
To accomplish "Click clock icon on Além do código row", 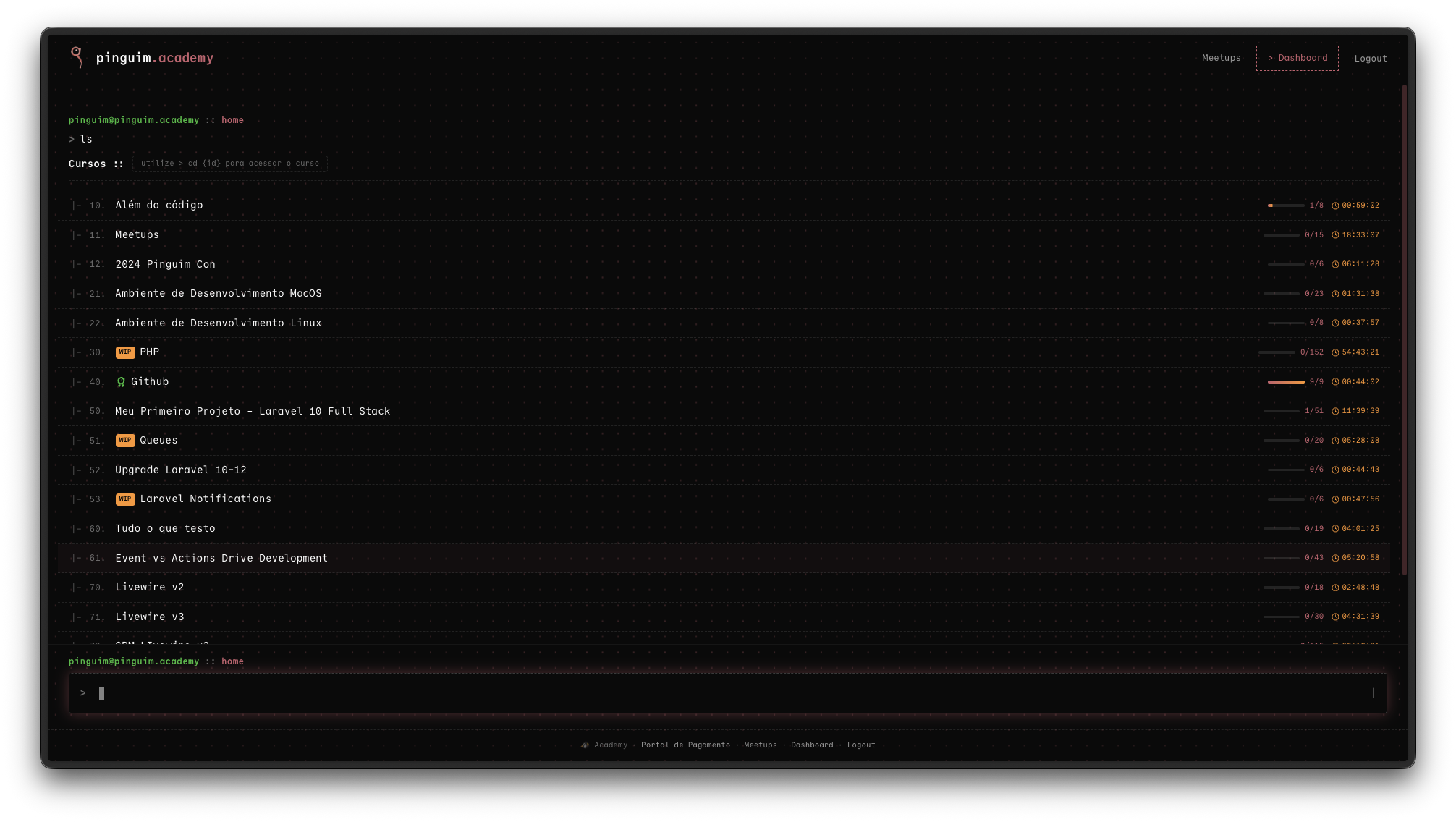I will [x=1335, y=205].
